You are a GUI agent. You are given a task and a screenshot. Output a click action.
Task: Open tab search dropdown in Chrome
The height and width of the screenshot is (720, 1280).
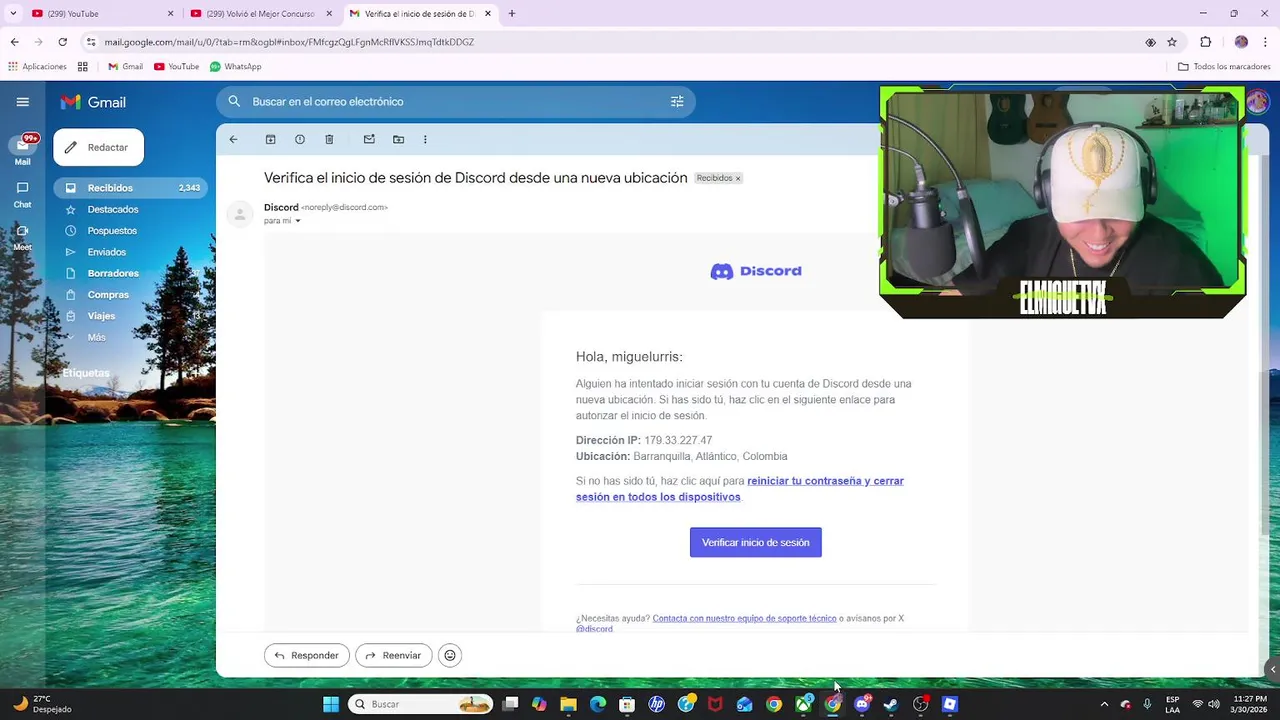(x=13, y=14)
